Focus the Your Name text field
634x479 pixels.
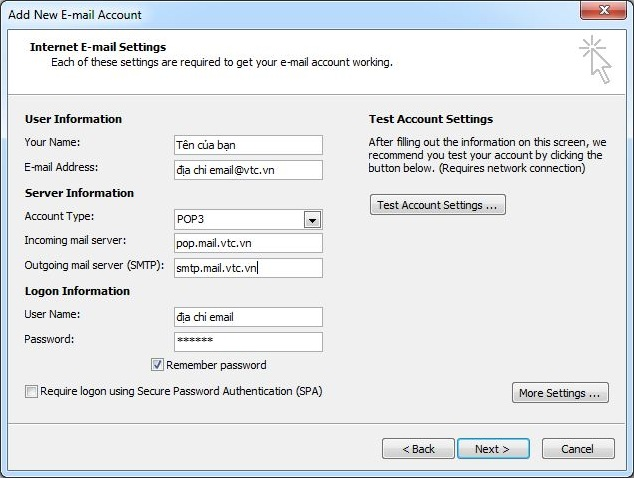click(247, 145)
